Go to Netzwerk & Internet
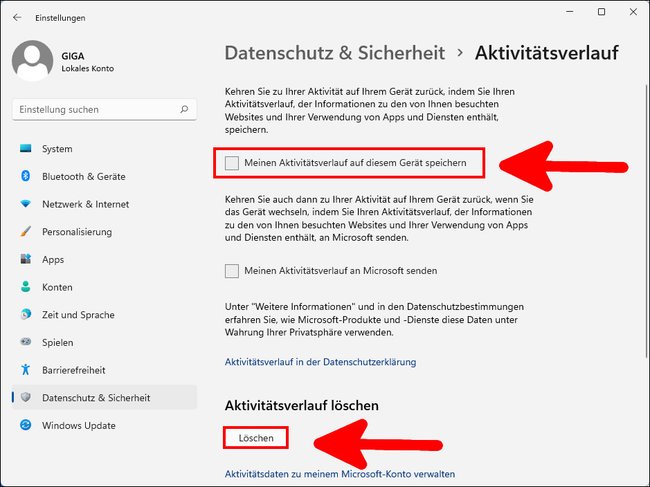This screenshot has width=650, height=487. pos(85,204)
